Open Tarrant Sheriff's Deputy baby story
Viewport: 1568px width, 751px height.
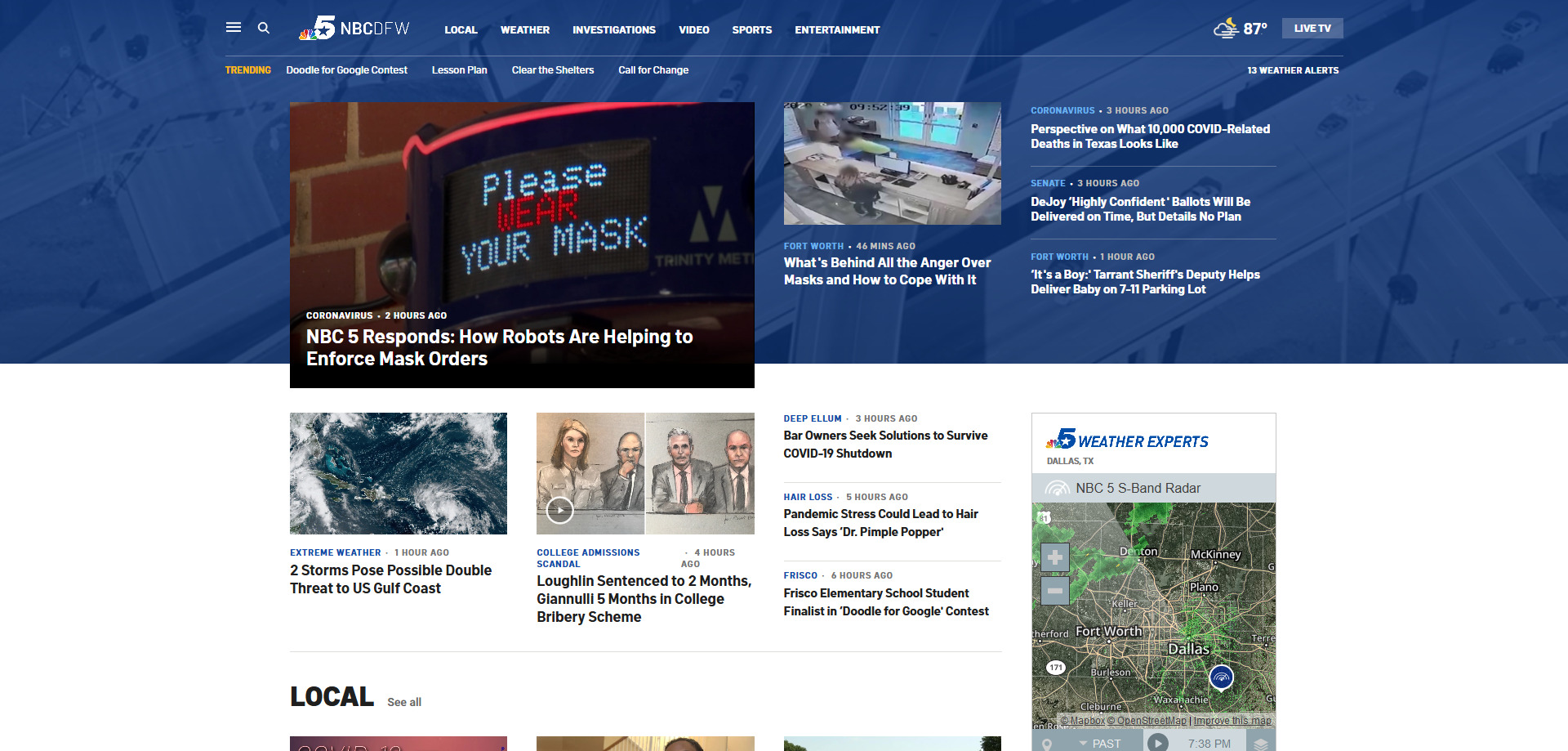(1145, 282)
